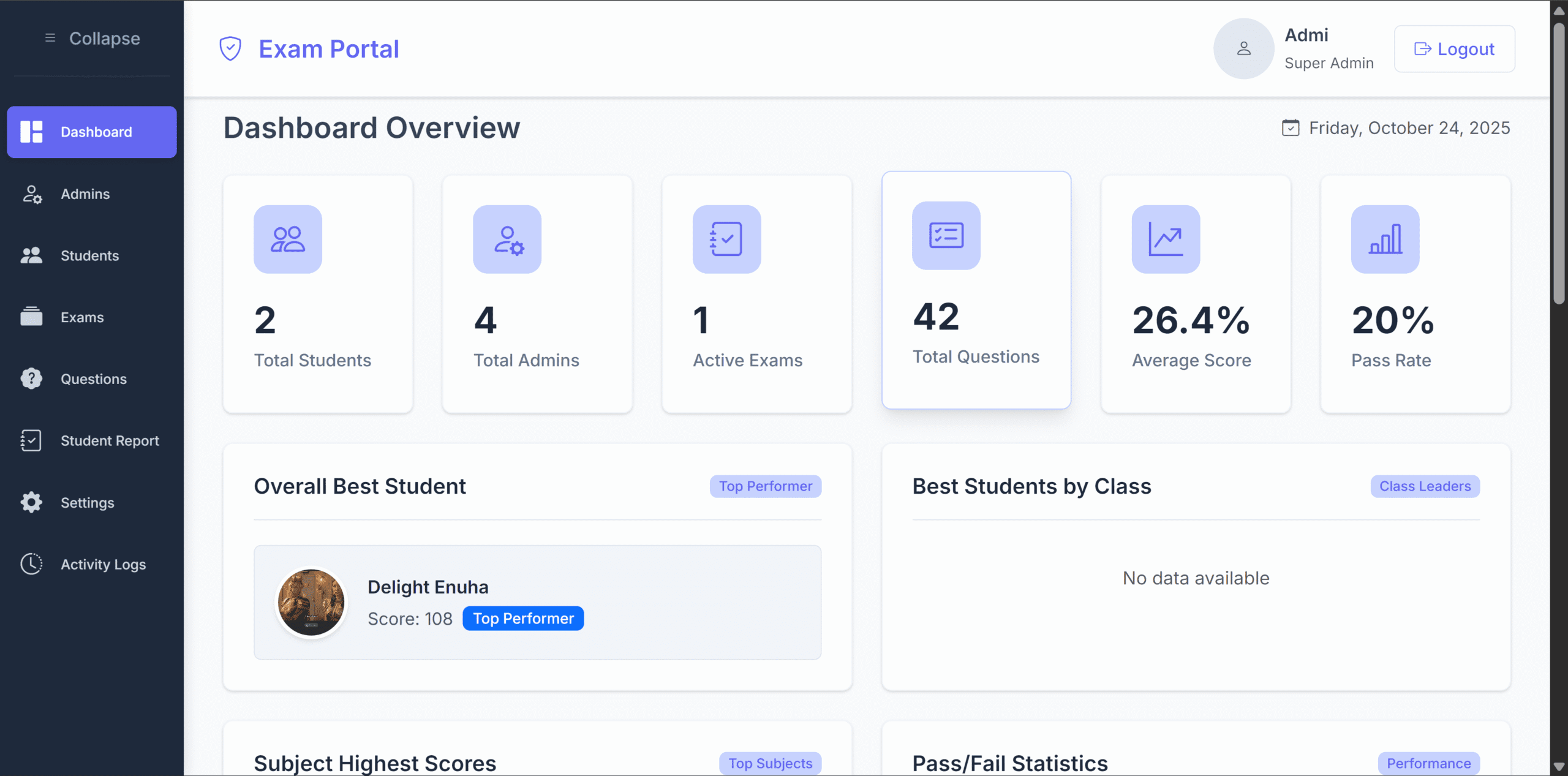Open the Activity Logs page
The height and width of the screenshot is (776, 1568).
[x=103, y=564]
